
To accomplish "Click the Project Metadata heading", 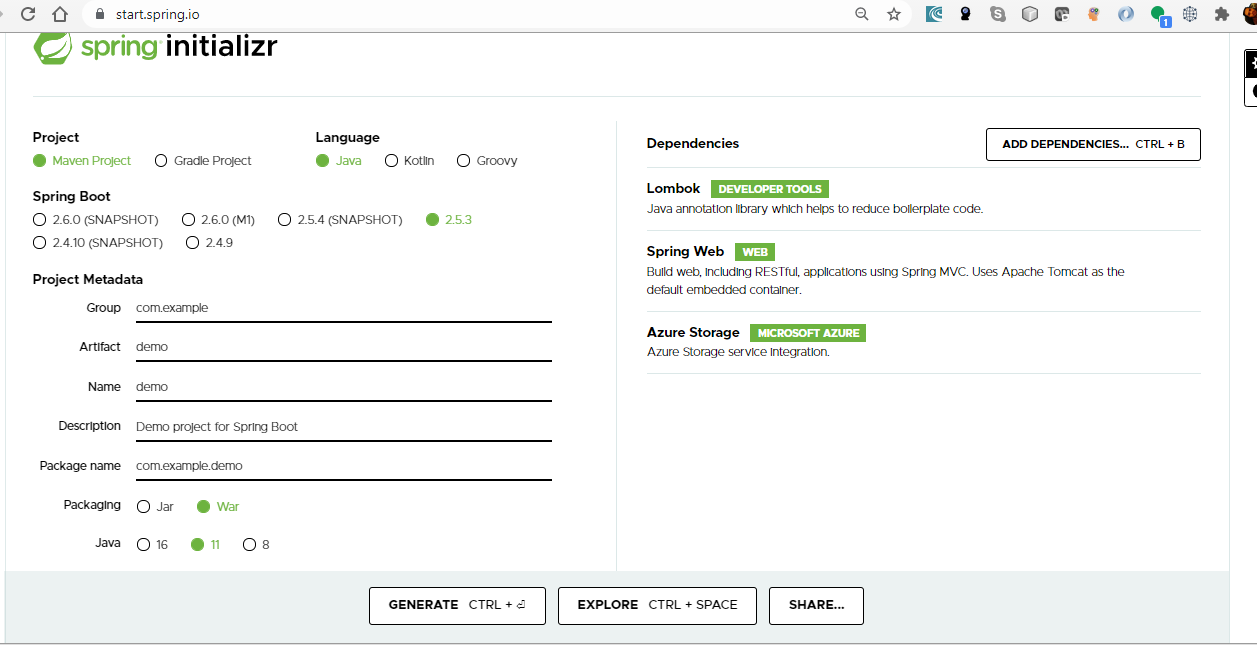I will [x=88, y=280].
